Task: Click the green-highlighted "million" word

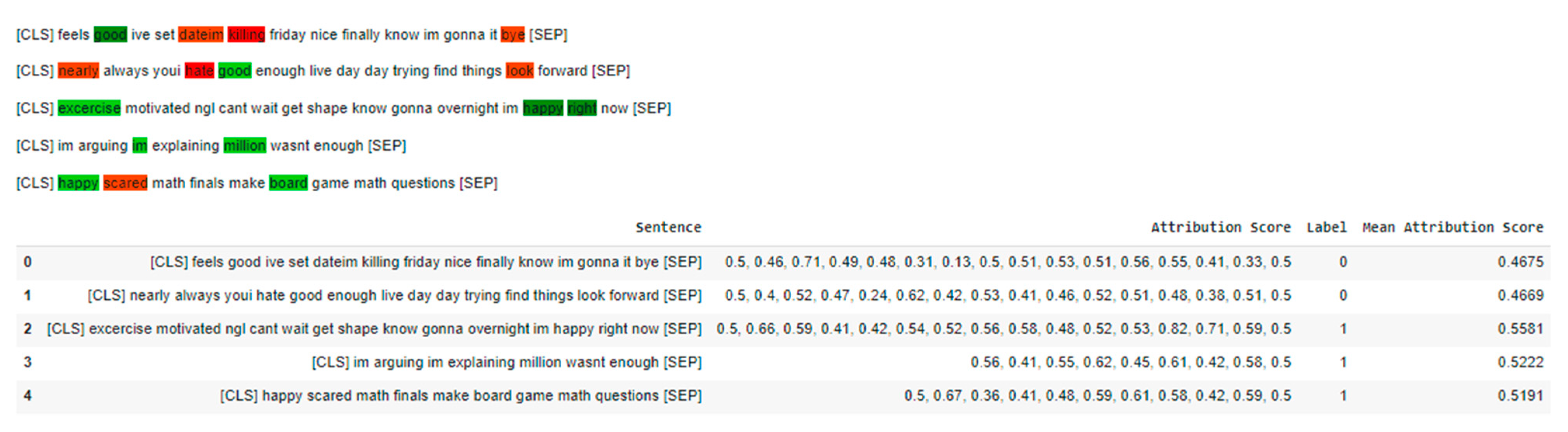Action: 244,146
